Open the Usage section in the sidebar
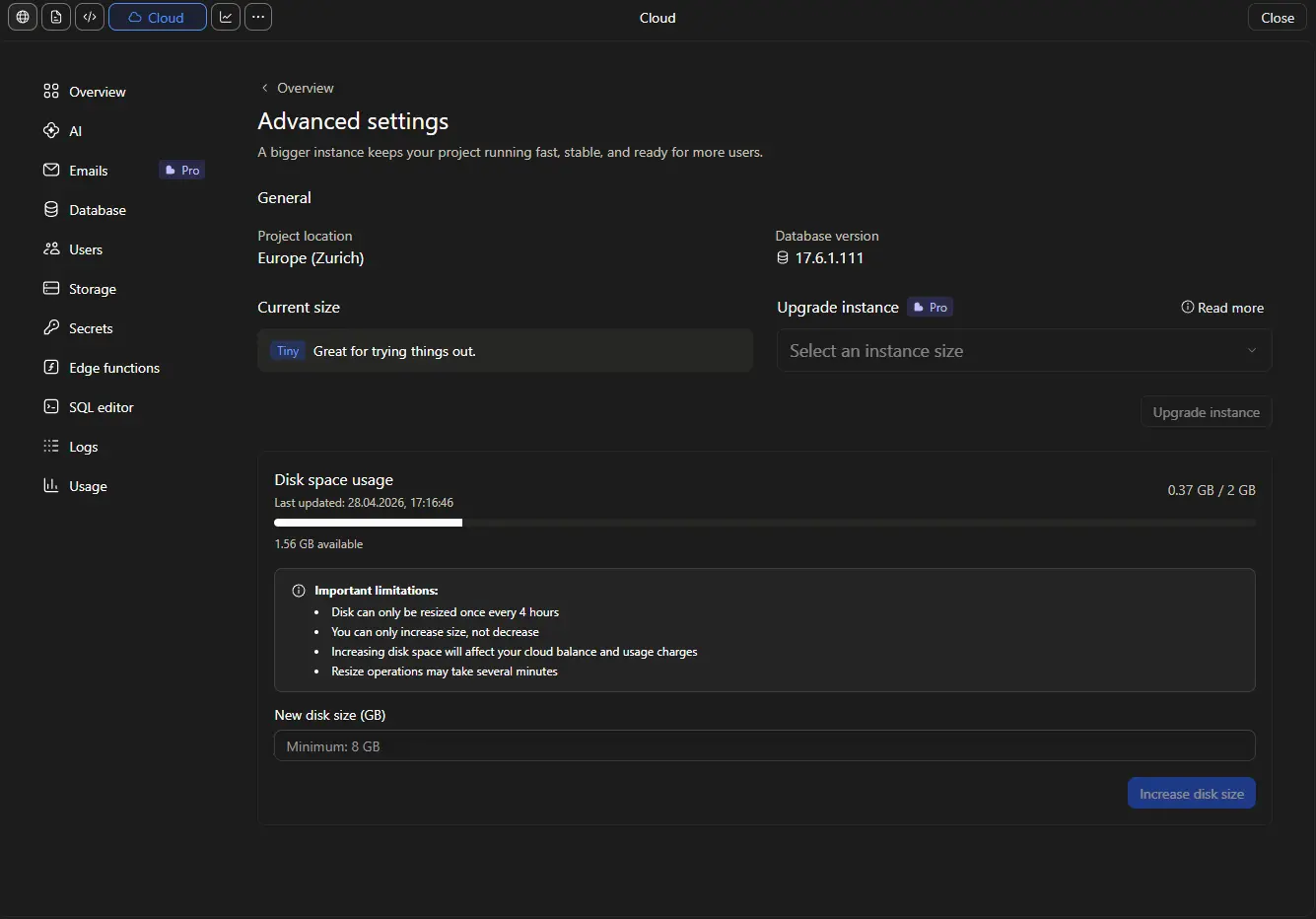This screenshot has width=1316, height=919. 88,485
